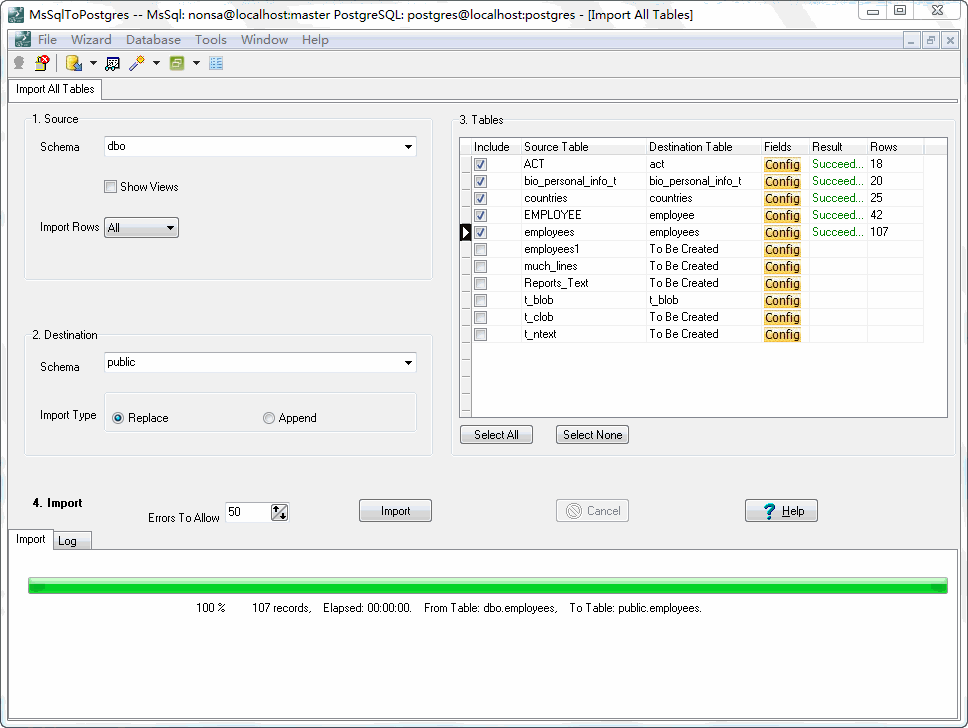This screenshot has width=968, height=728.
Task: Click the blue list view toolbar icon
Action: point(216,63)
